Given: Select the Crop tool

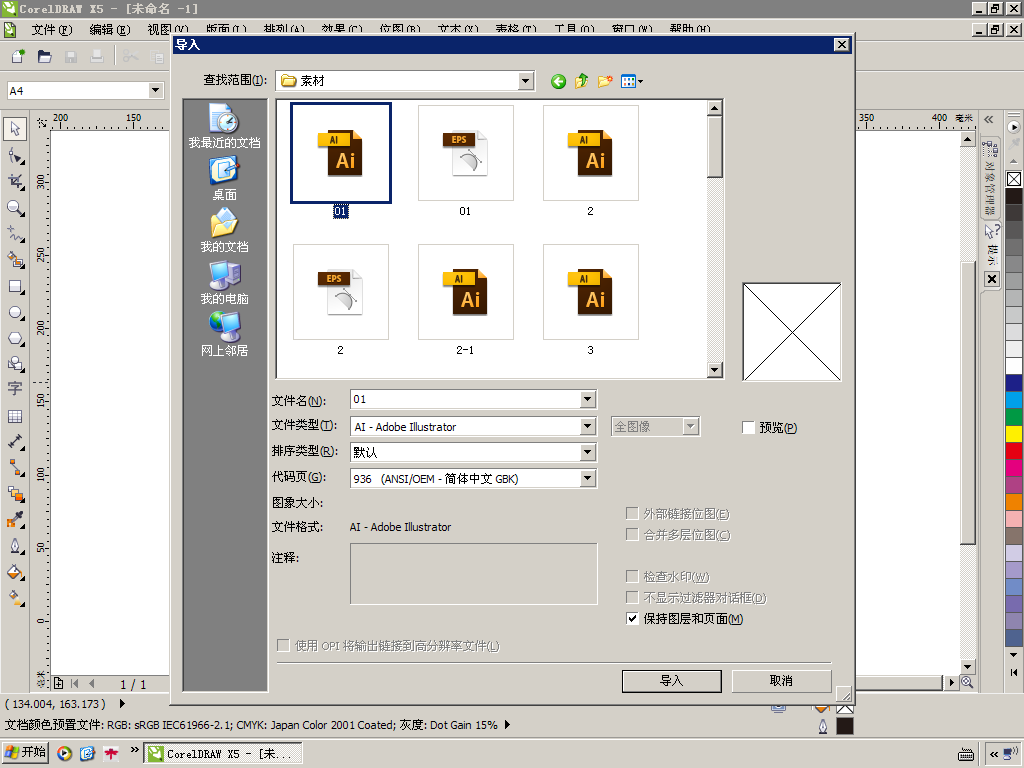Looking at the screenshot, I should 15,182.
